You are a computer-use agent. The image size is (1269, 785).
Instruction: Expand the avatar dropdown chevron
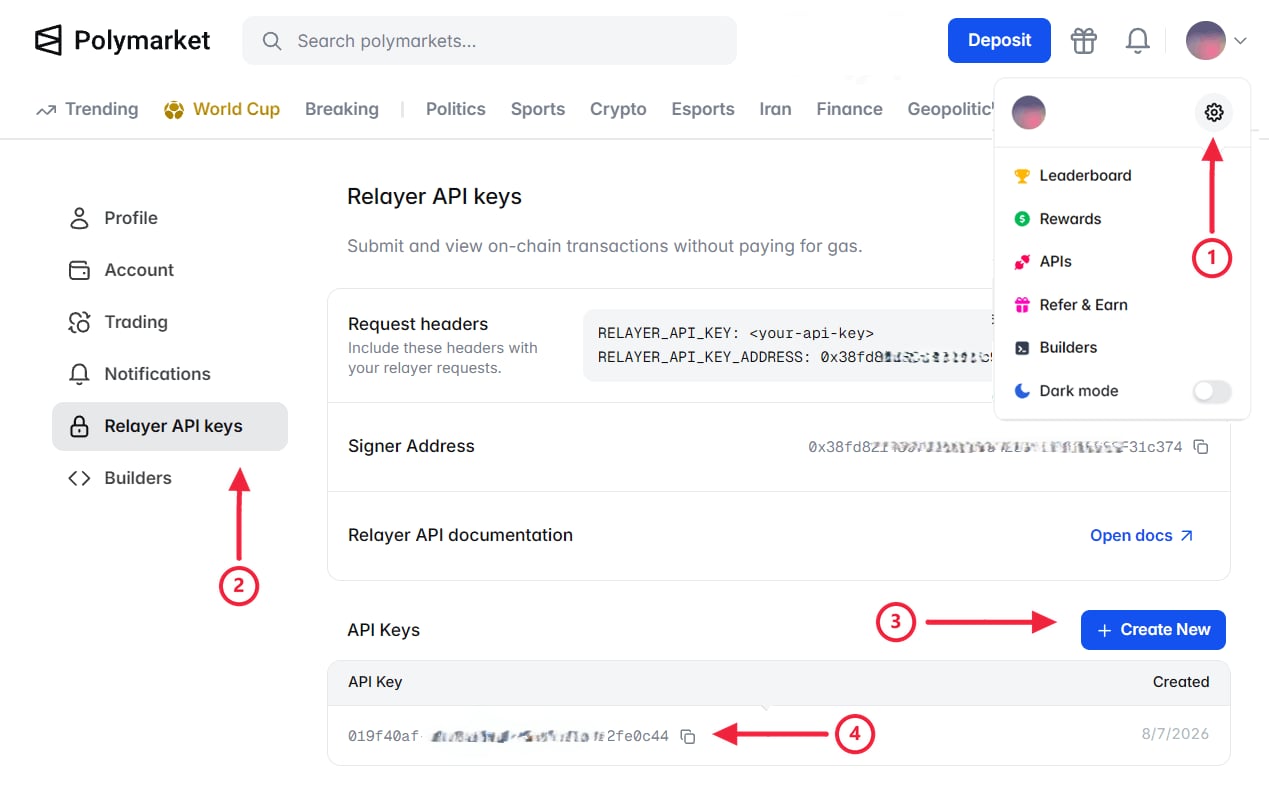point(1240,41)
